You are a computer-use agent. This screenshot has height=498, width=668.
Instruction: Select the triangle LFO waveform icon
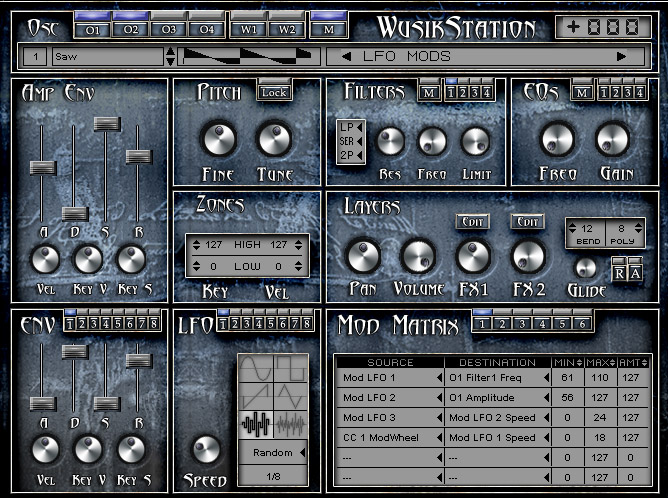291,396
